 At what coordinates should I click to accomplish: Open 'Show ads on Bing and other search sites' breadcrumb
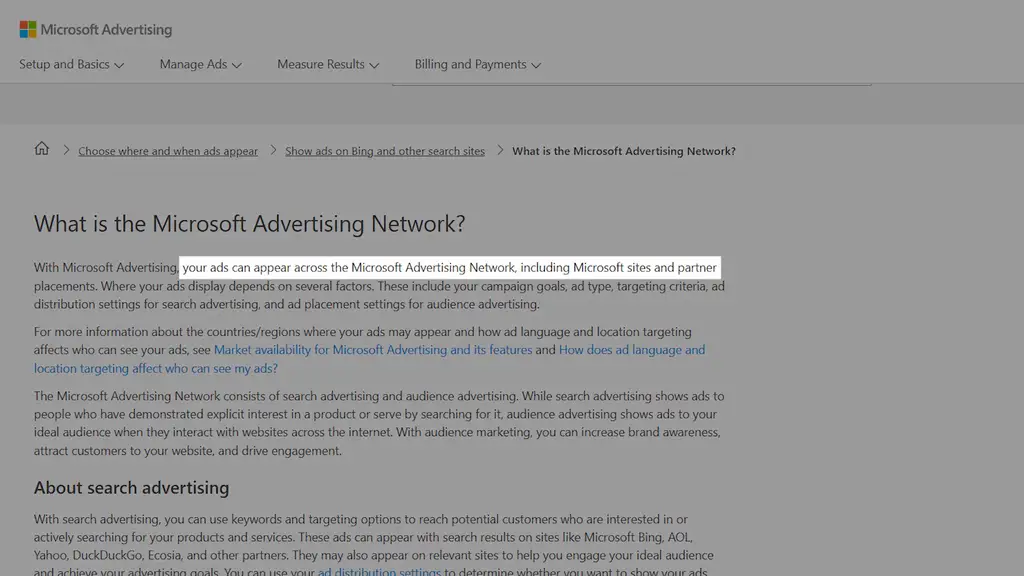pyautogui.click(x=385, y=151)
